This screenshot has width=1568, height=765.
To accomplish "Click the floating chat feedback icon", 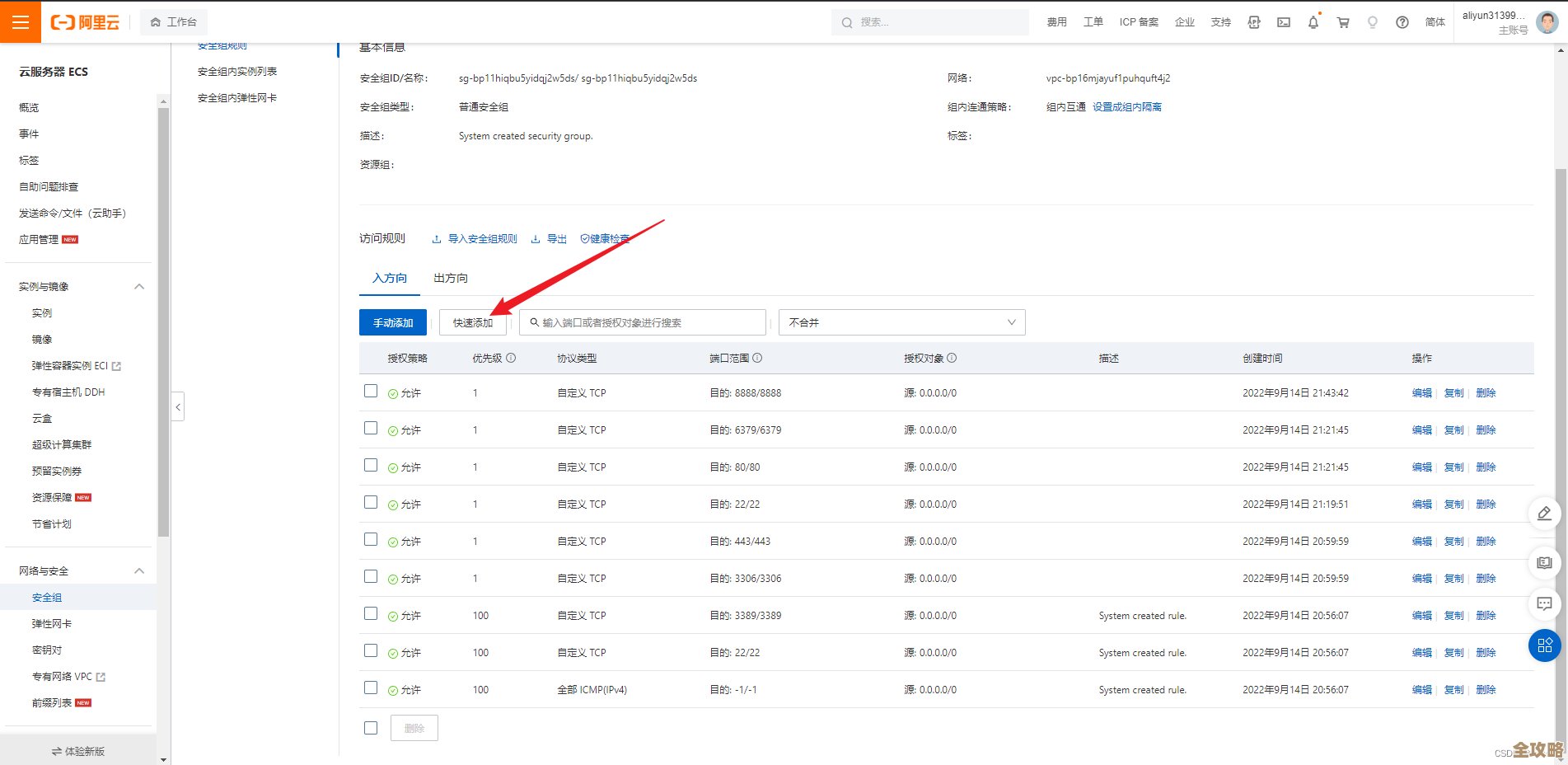I will tap(1544, 603).
